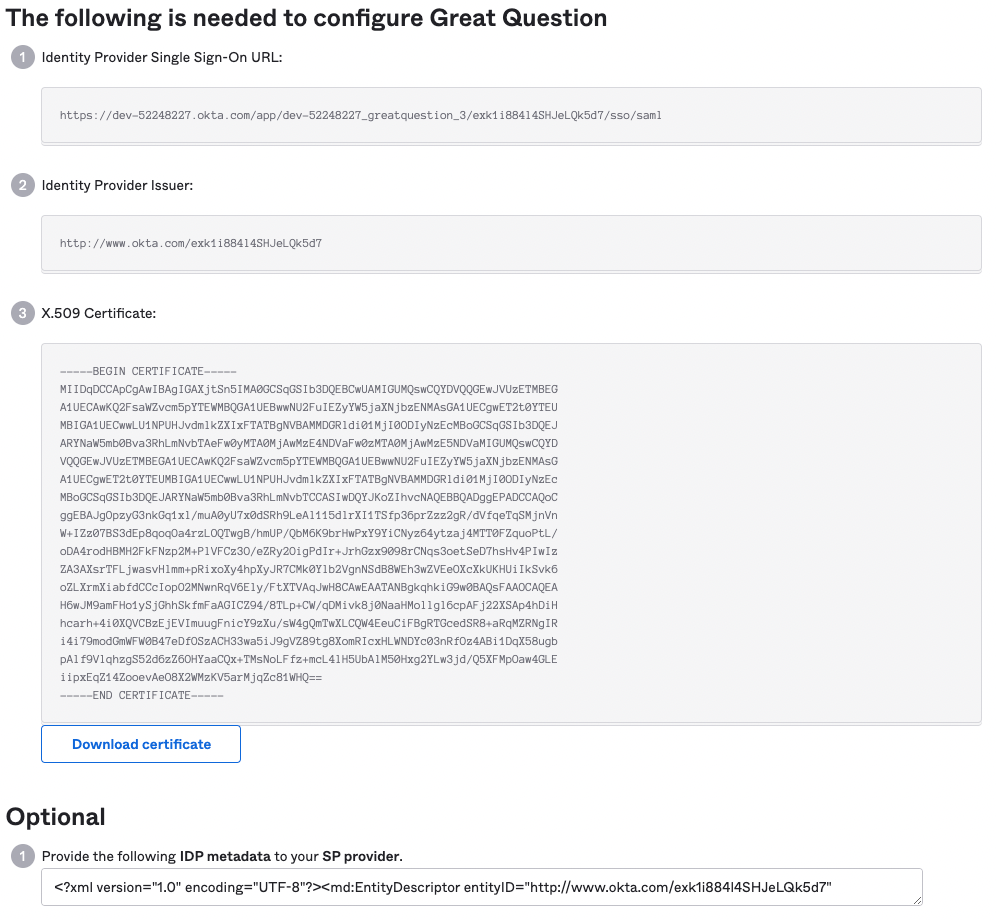Click the 'Optional' section heading
The image size is (996, 920).
[x=56, y=817]
